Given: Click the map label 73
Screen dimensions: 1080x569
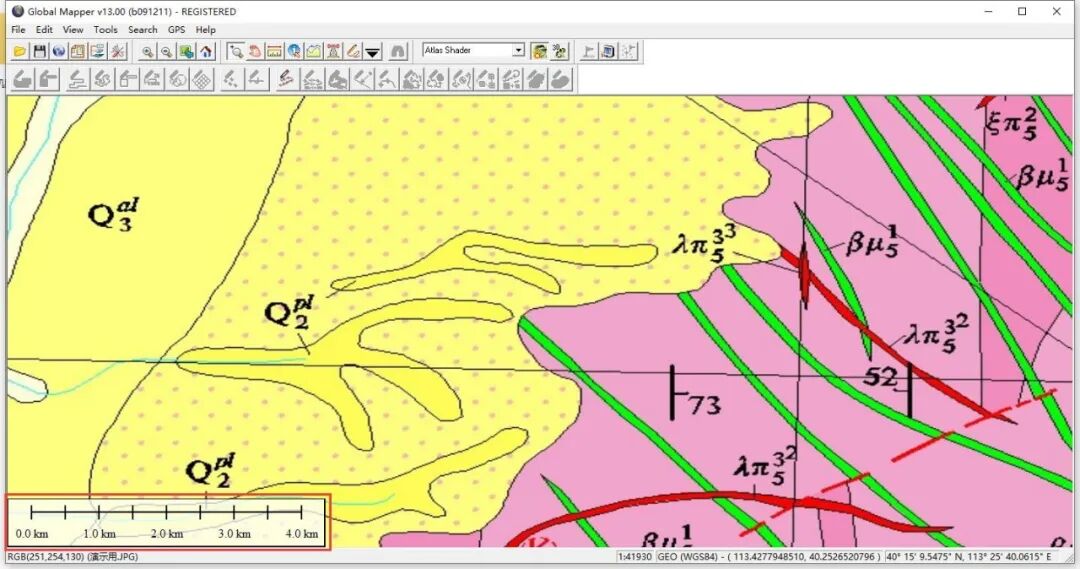Looking at the screenshot, I should point(705,404).
